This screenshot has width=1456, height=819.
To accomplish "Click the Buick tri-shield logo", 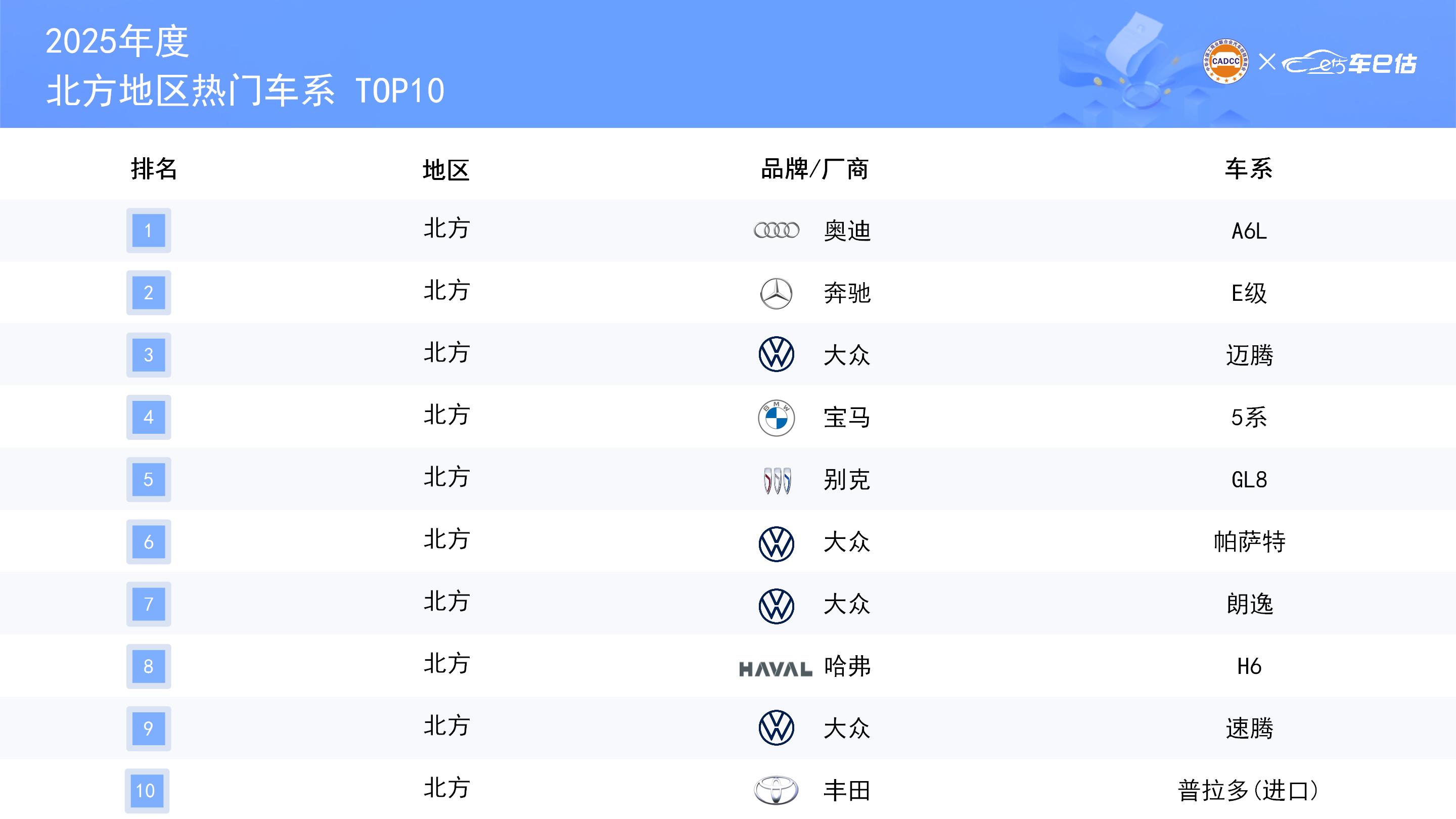I will pos(777,480).
